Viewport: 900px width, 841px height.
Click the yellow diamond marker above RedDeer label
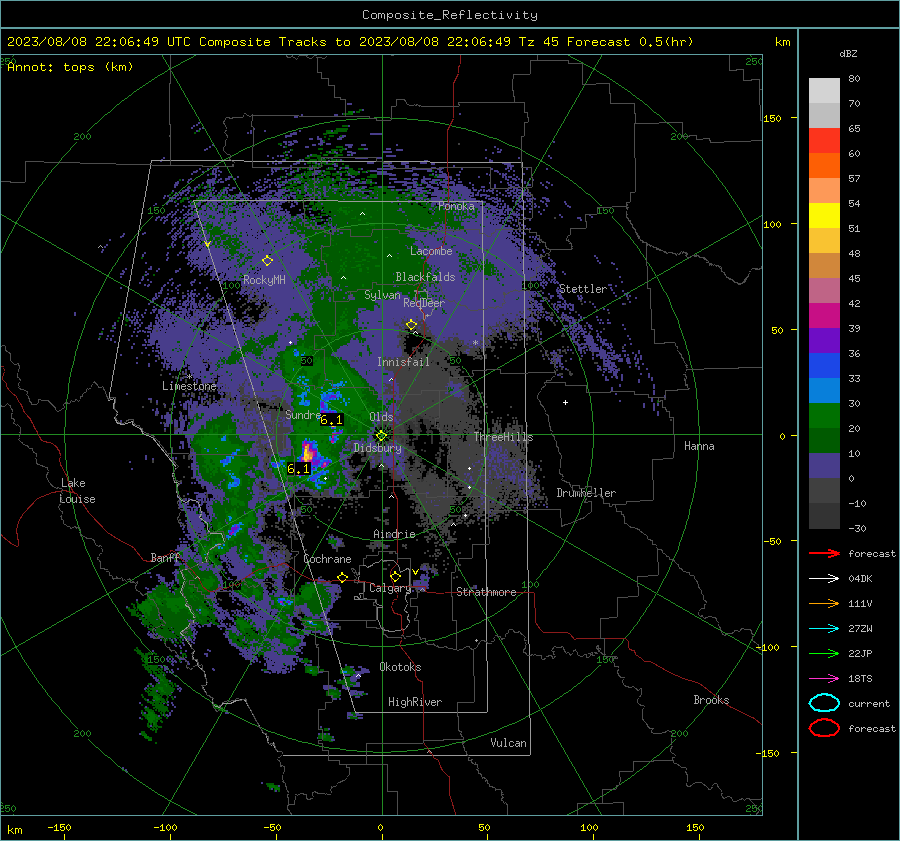(412, 325)
